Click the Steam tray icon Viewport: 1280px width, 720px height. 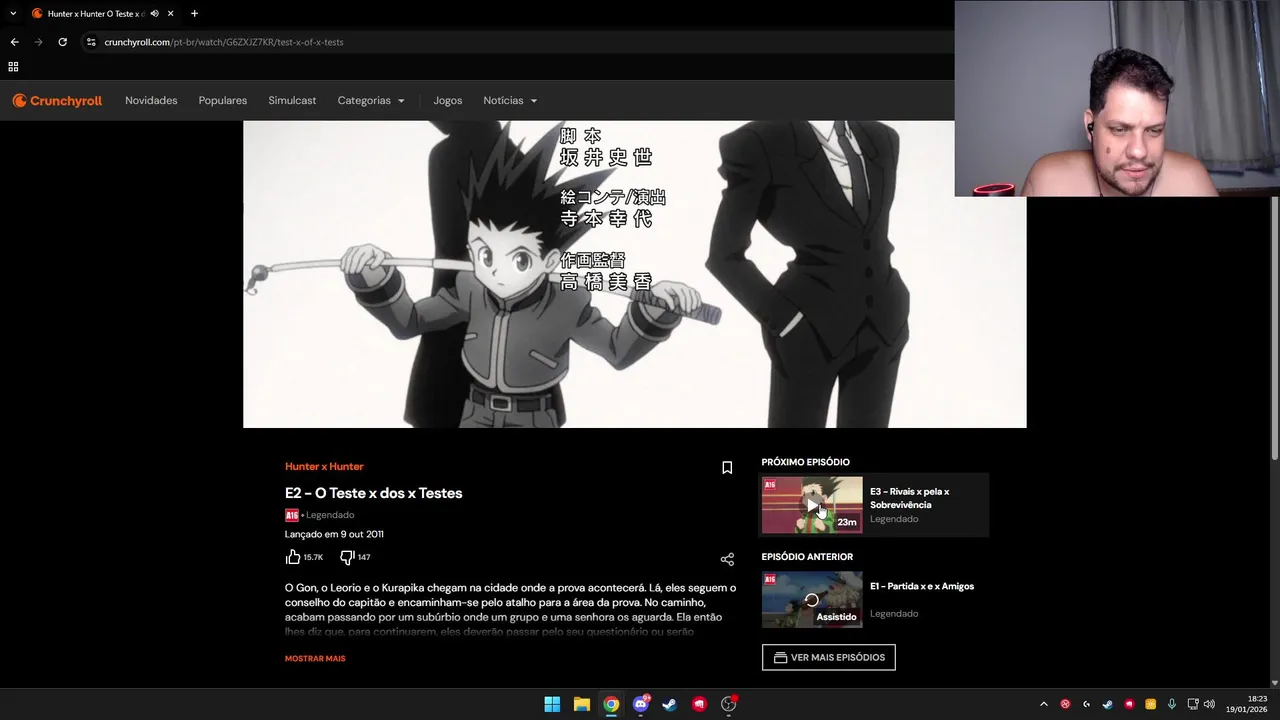[1107, 704]
